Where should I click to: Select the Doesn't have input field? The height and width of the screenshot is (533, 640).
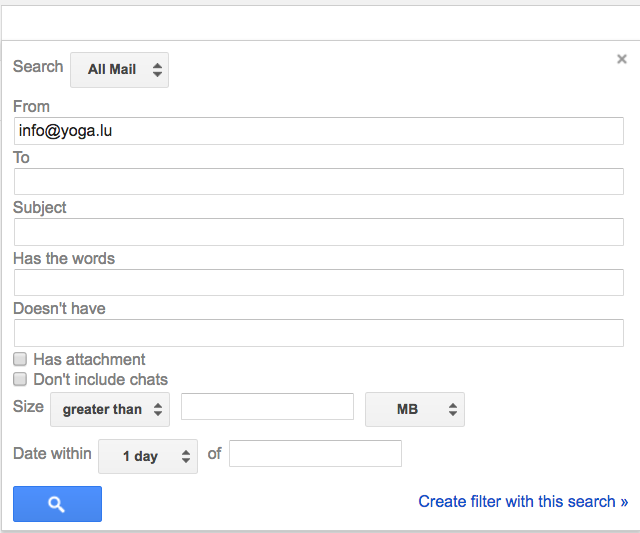319,333
